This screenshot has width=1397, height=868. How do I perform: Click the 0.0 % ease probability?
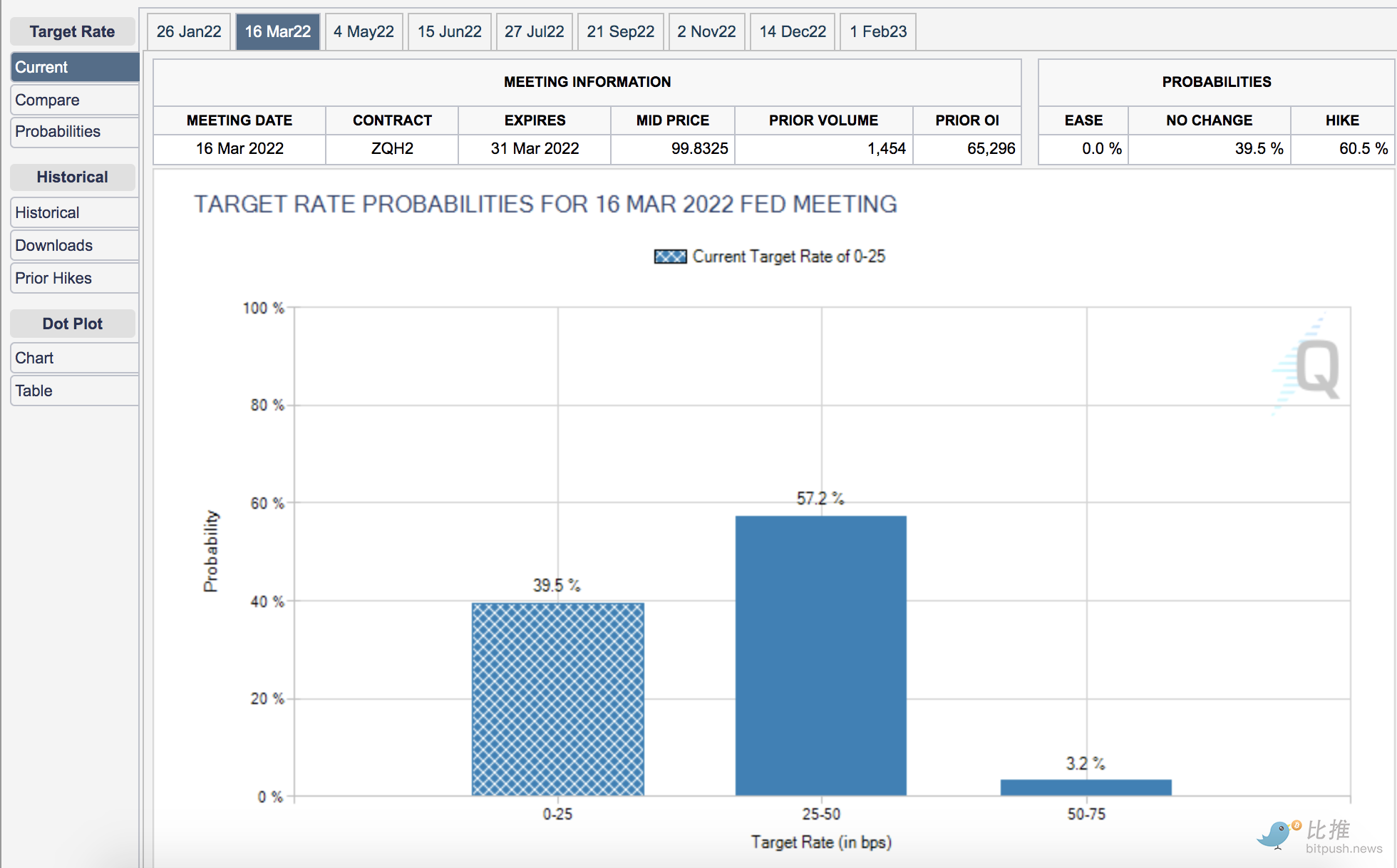[x=1101, y=148]
